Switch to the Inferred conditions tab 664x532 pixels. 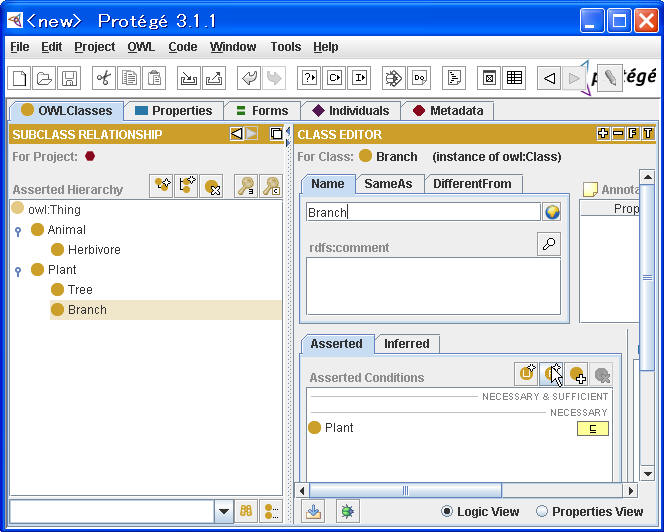tap(406, 344)
